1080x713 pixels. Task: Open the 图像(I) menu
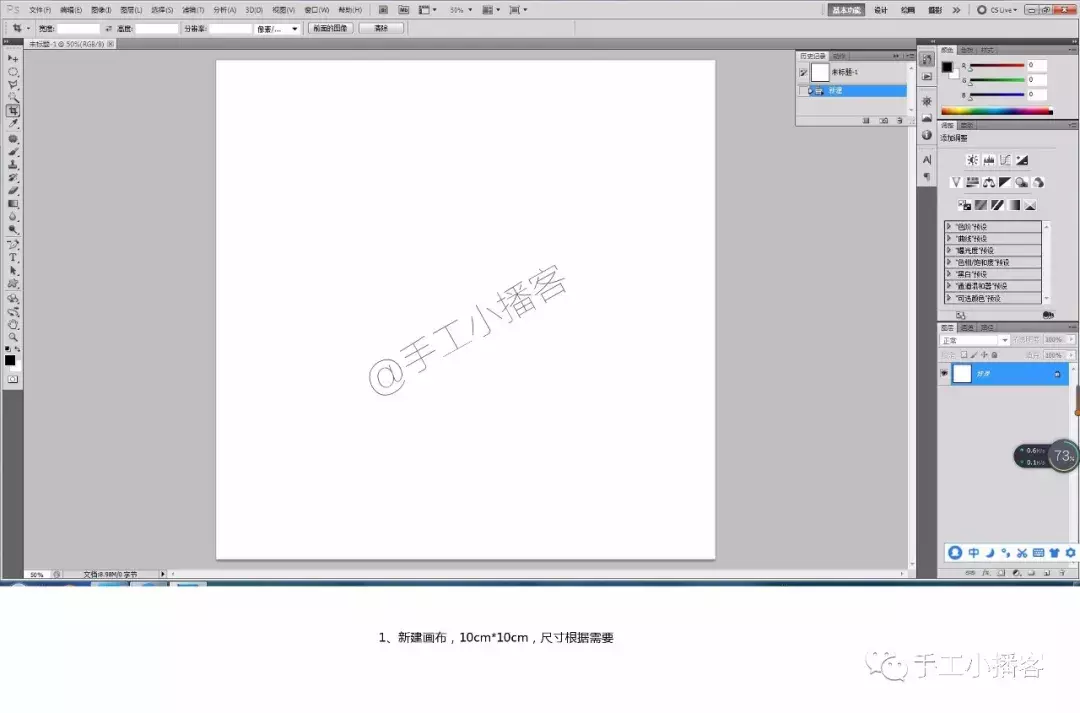(x=101, y=10)
